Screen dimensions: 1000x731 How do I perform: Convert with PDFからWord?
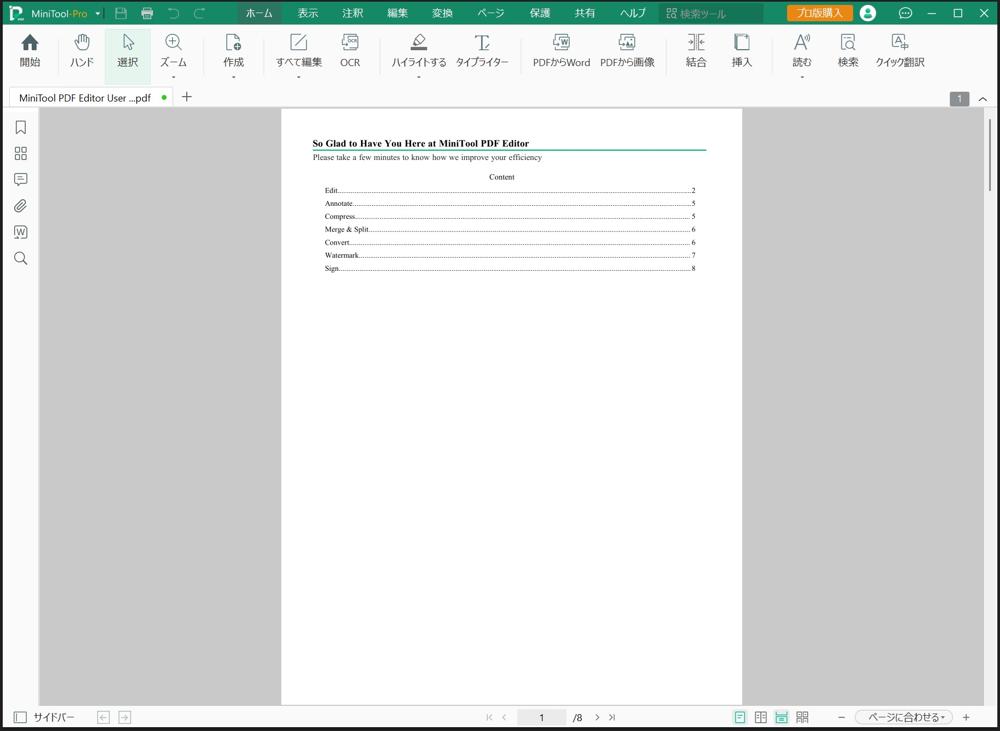(561, 51)
